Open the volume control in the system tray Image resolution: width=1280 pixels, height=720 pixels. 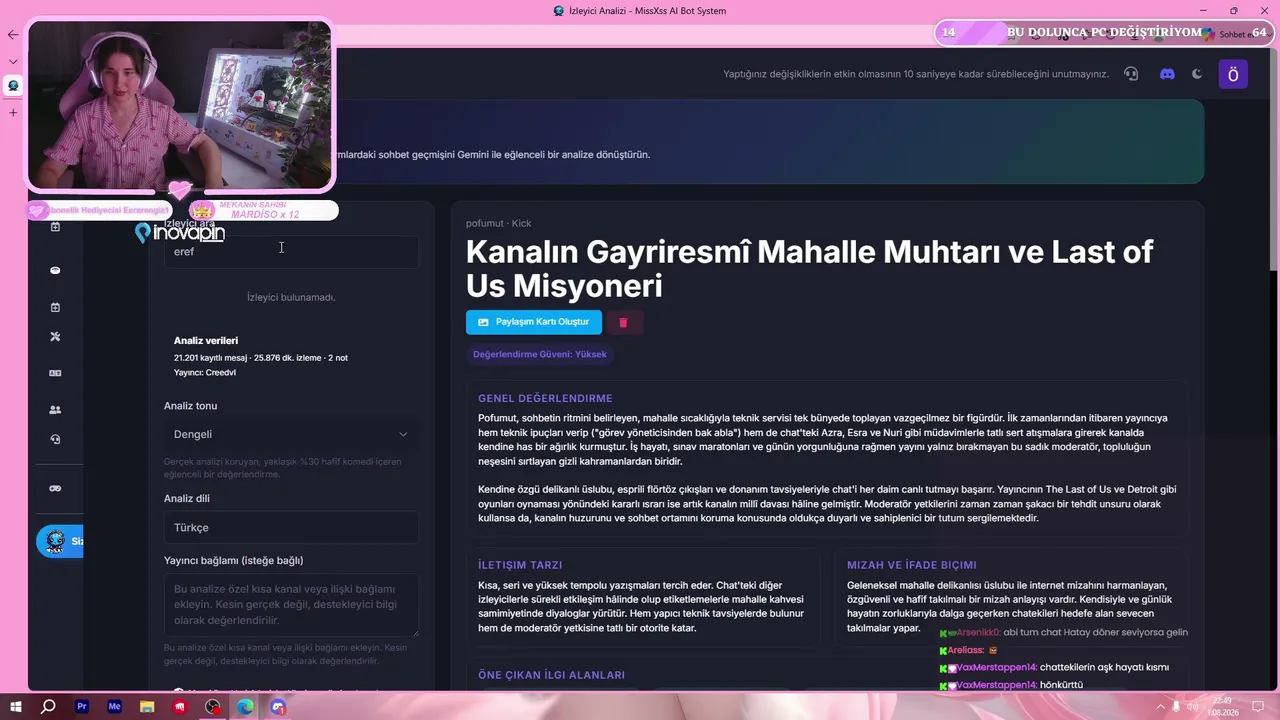[x=1192, y=707]
